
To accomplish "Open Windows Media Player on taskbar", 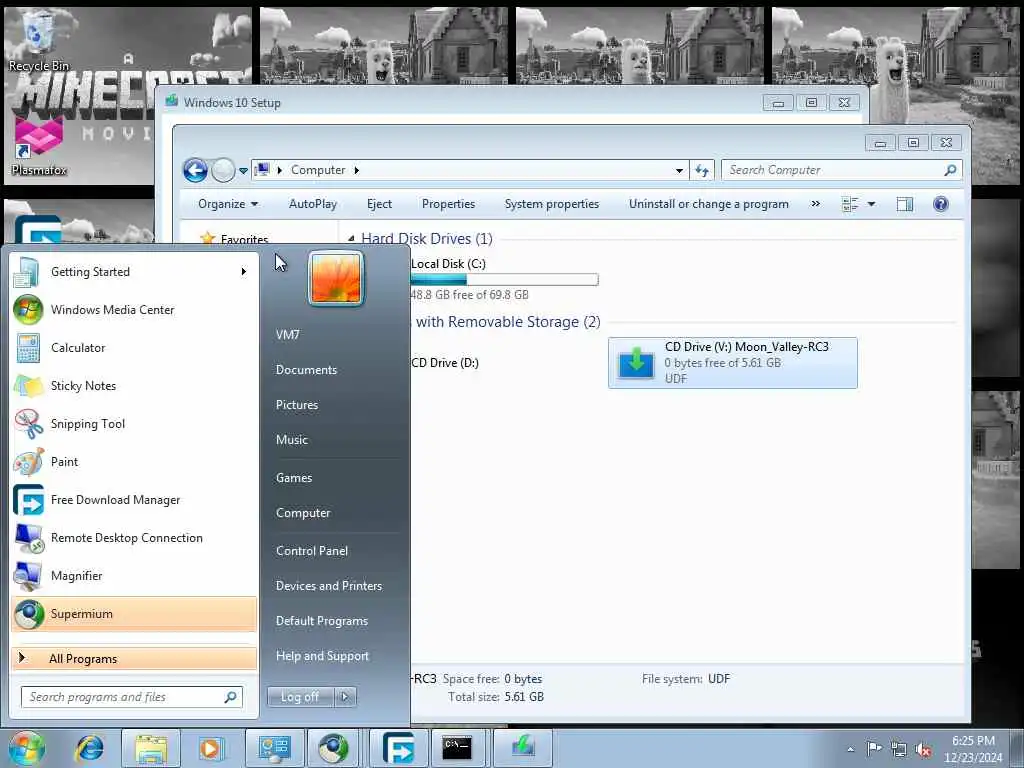I will pos(211,748).
